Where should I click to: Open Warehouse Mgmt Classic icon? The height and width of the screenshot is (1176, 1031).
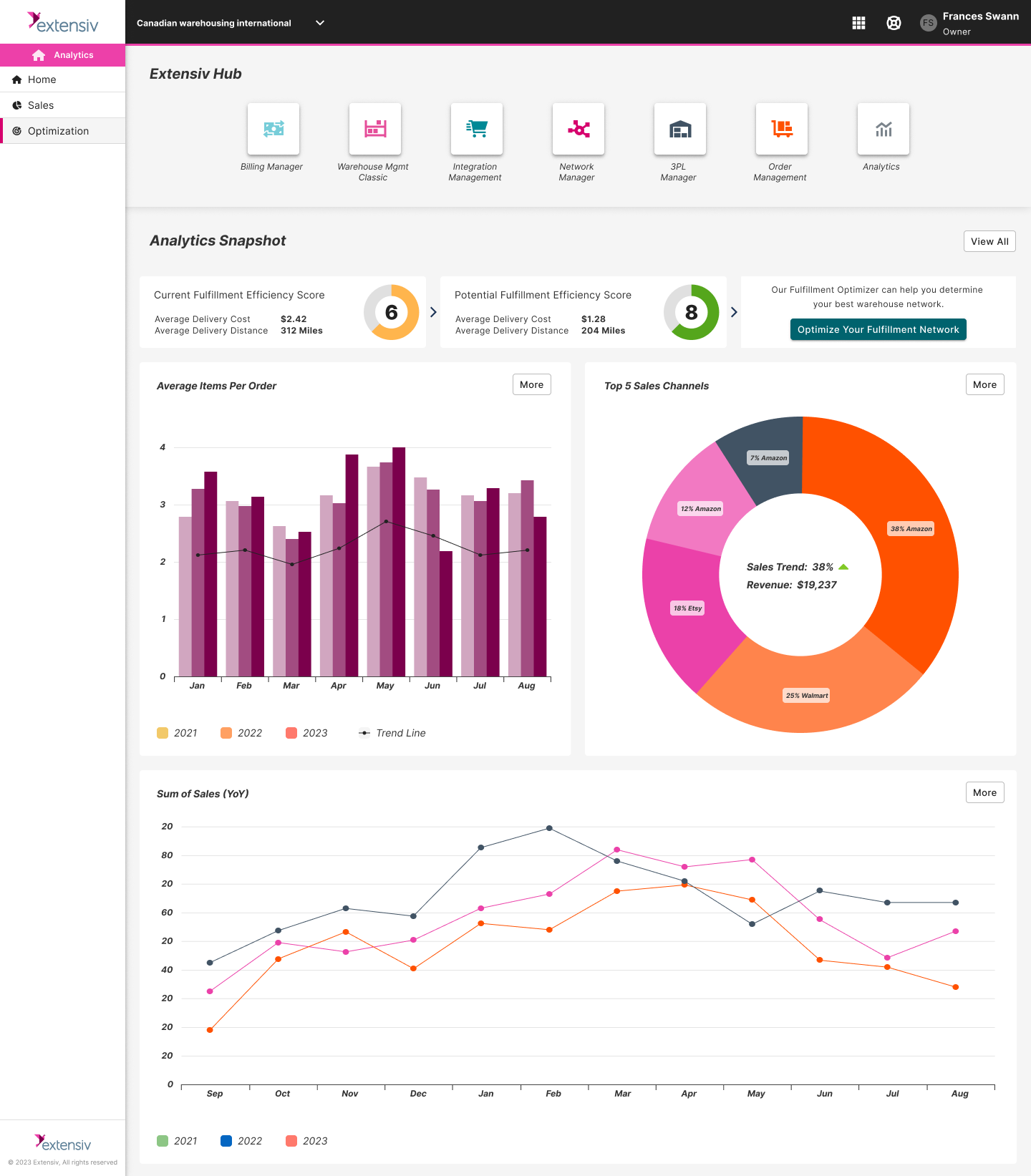pyautogui.click(x=375, y=129)
